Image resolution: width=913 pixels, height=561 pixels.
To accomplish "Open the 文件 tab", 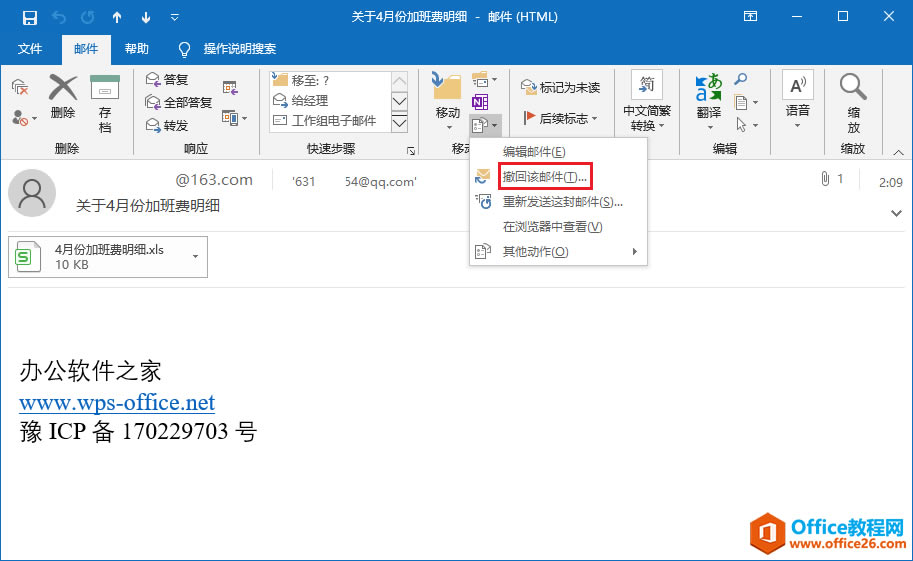I will click(30, 48).
